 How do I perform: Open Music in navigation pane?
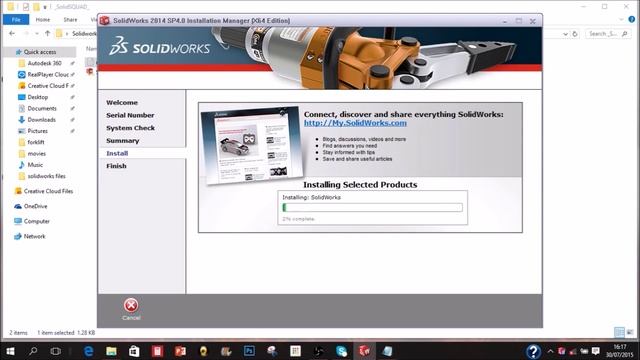35,165
